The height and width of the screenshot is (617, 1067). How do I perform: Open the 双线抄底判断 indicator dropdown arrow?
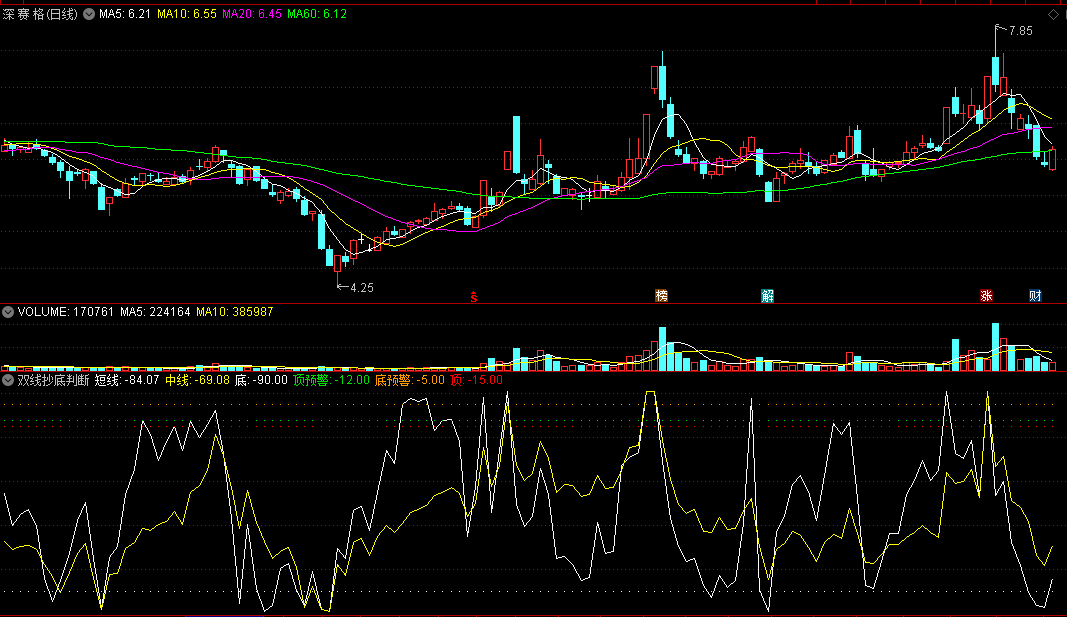8,380
